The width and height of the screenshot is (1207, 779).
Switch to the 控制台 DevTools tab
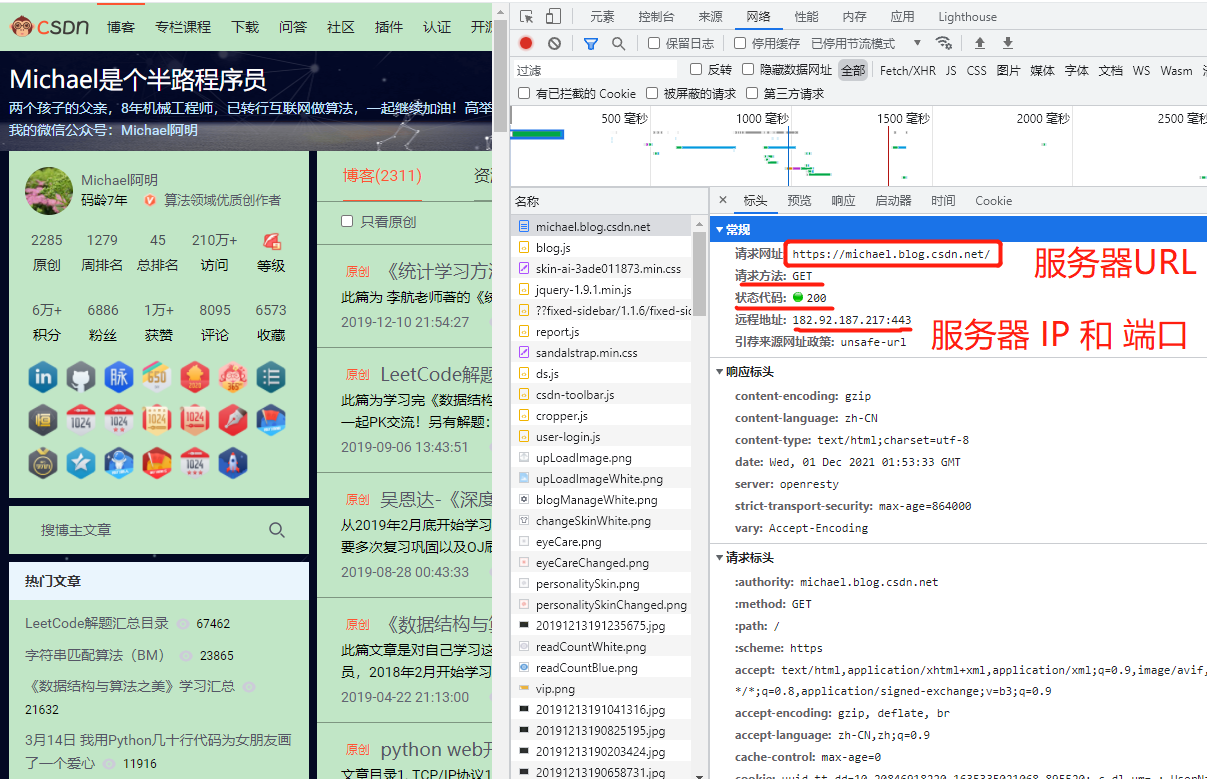tap(656, 17)
